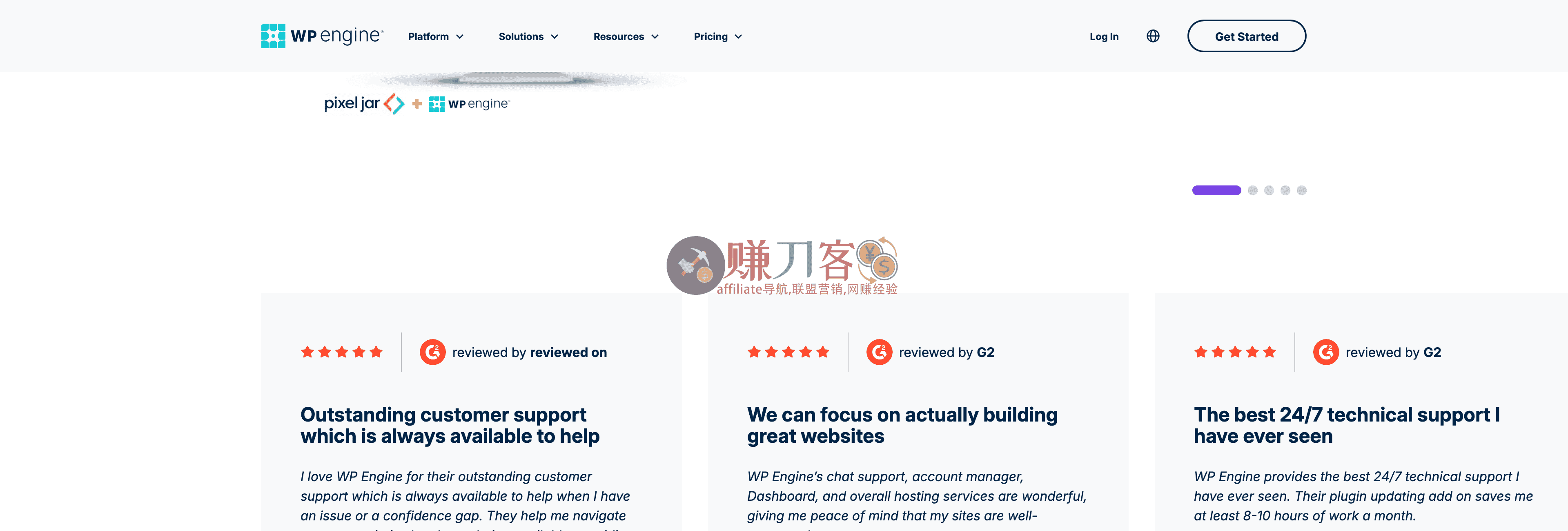The height and width of the screenshot is (531, 1568).
Task: Click the Log In link
Action: click(x=1104, y=36)
